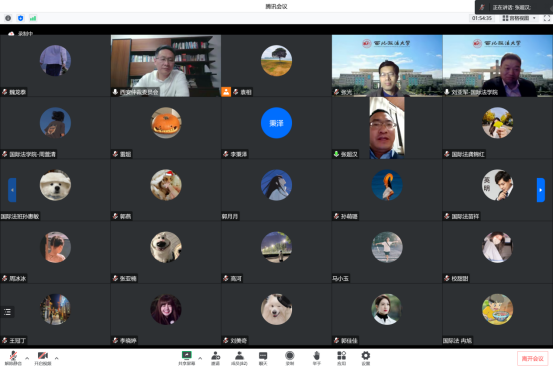Start screen sharing with green icon
This screenshot has width=553, height=369.
(x=186, y=358)
